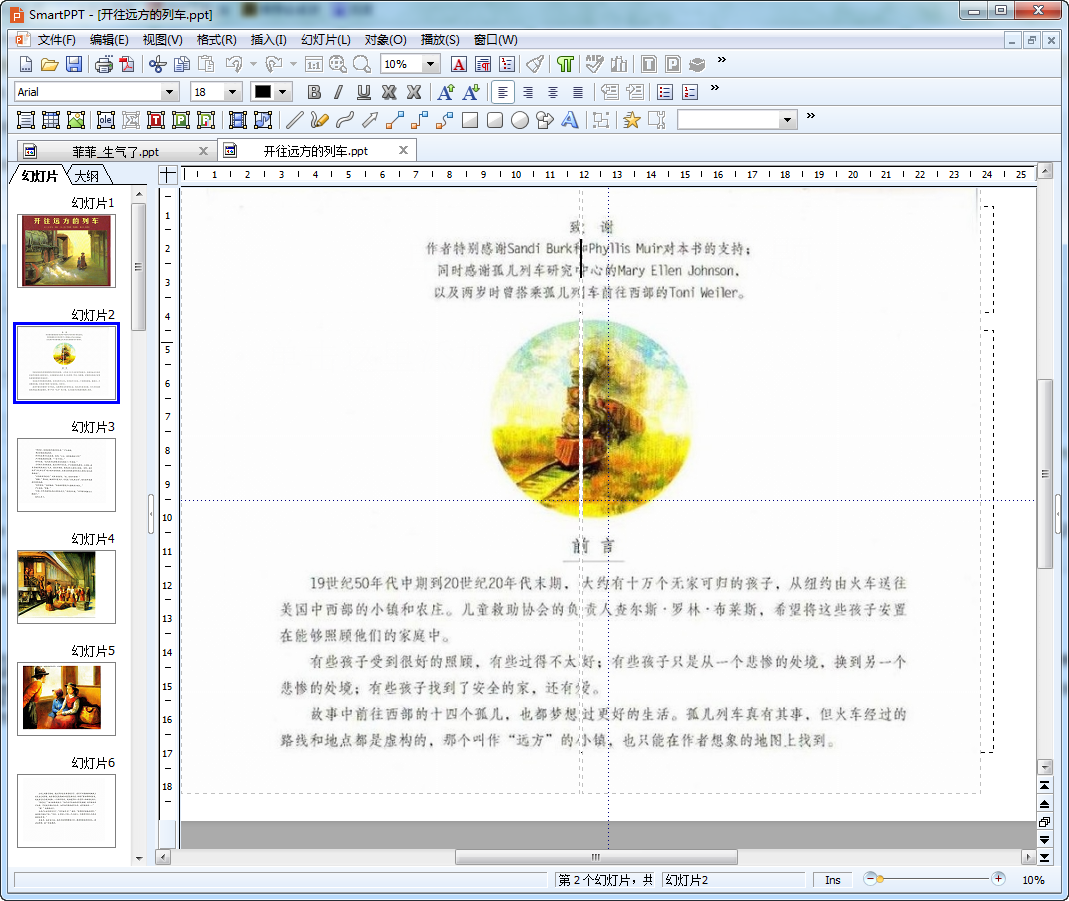Select the straight line drawing tool

[295, 121]
